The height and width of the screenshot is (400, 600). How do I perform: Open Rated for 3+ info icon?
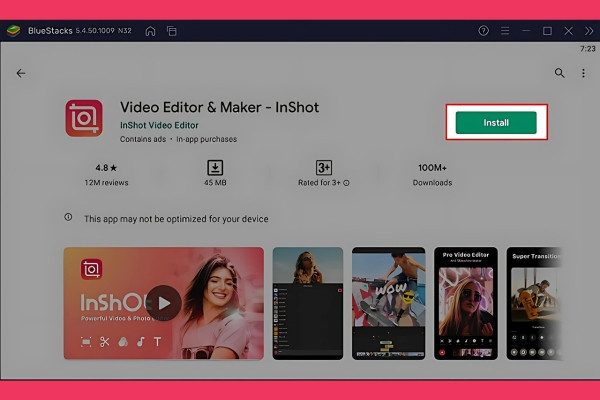[346, 183]
